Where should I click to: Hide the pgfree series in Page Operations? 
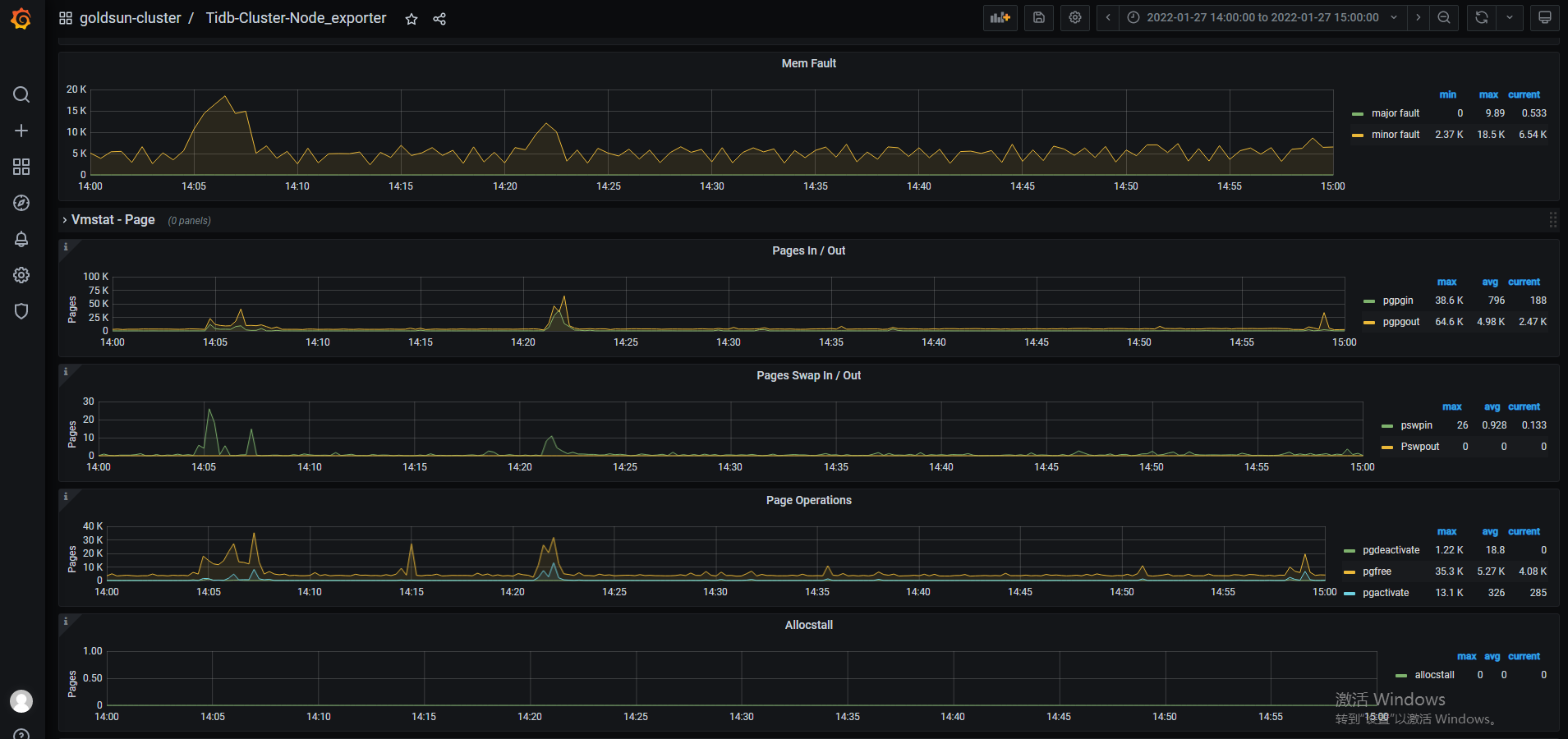pyautogui.click(x=1377, y=571)
